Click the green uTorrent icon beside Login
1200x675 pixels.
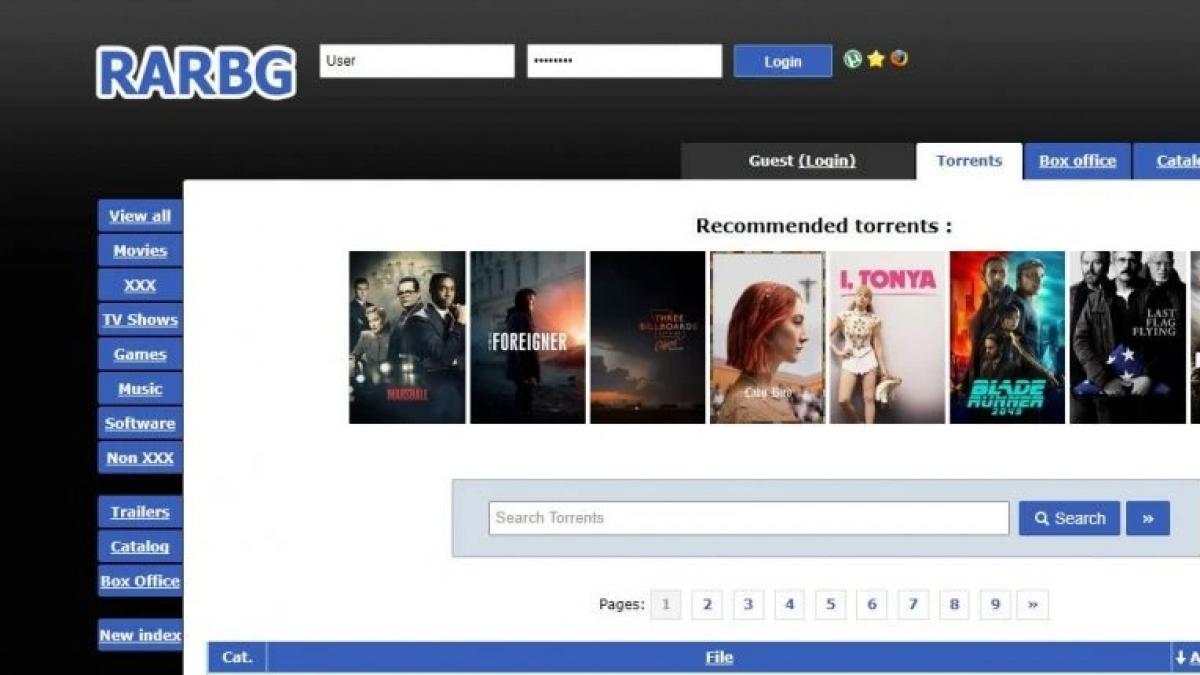click(852, 59)
